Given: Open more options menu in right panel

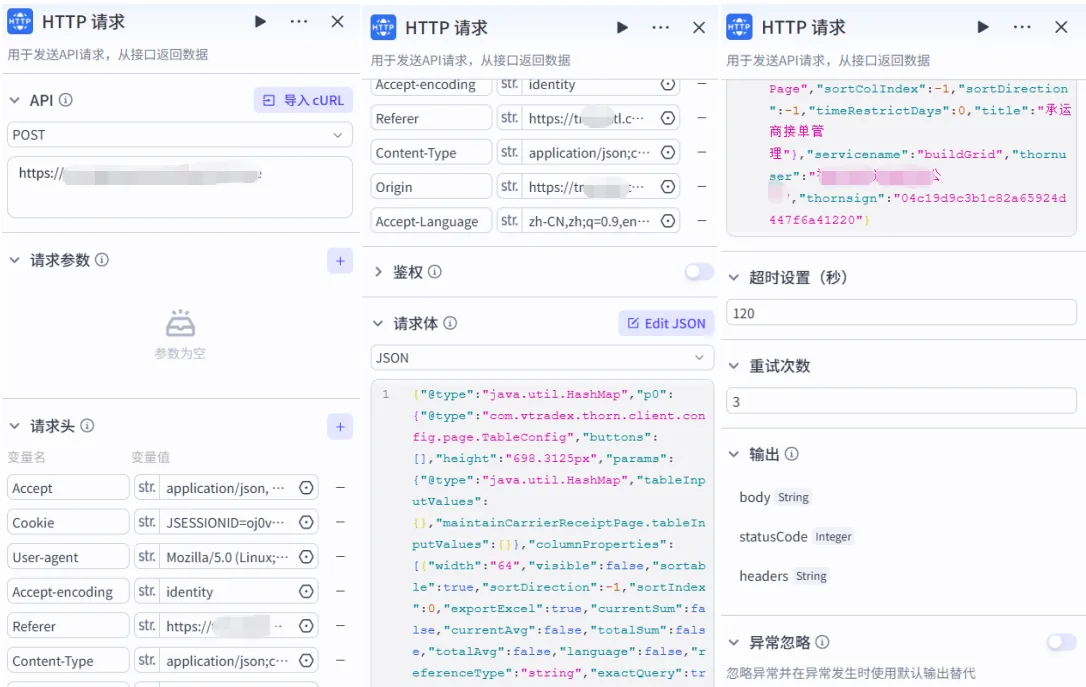Looking at the screenshot, I should (1022, 27).
